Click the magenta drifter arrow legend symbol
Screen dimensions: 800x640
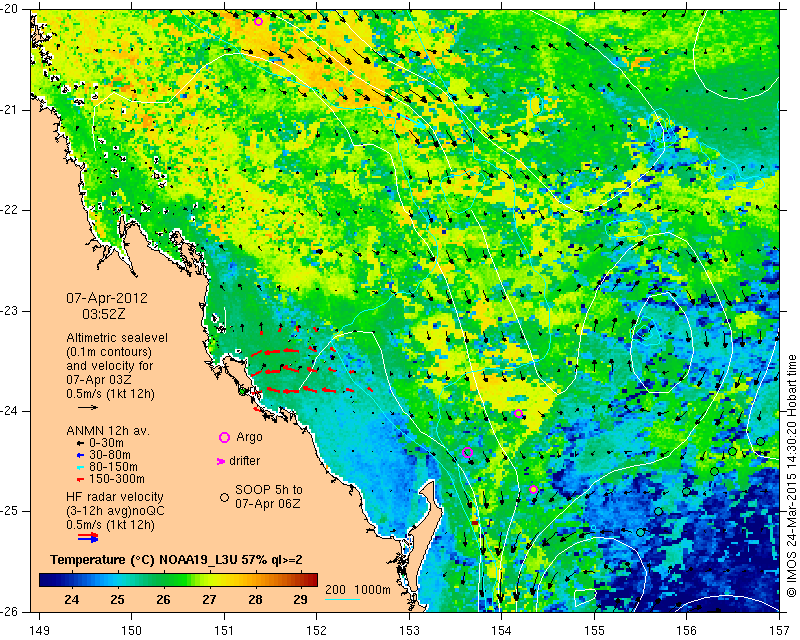click(221, 461)
